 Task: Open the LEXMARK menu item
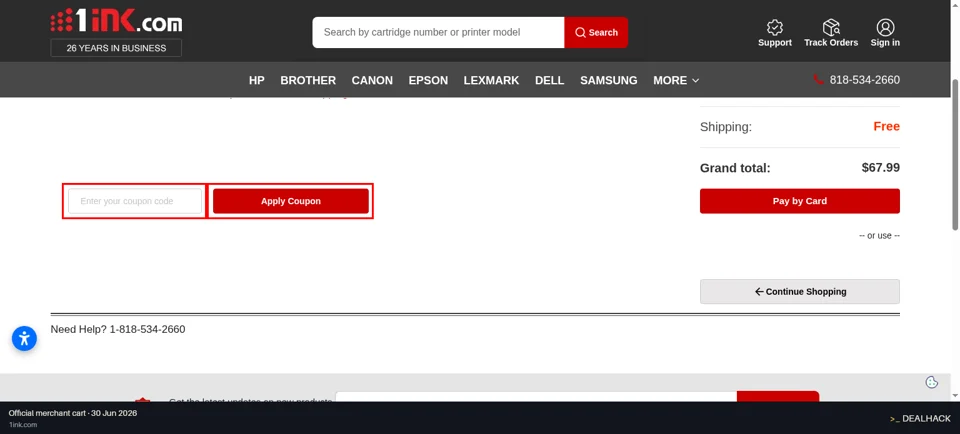pyautogui.click(x=491, y=80)
